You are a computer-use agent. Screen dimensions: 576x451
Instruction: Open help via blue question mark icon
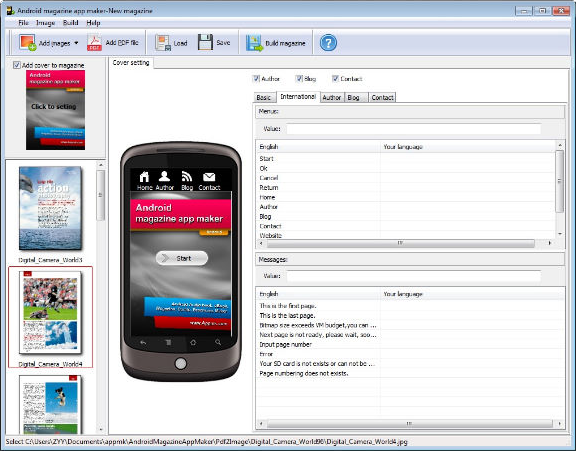[328, 43]
